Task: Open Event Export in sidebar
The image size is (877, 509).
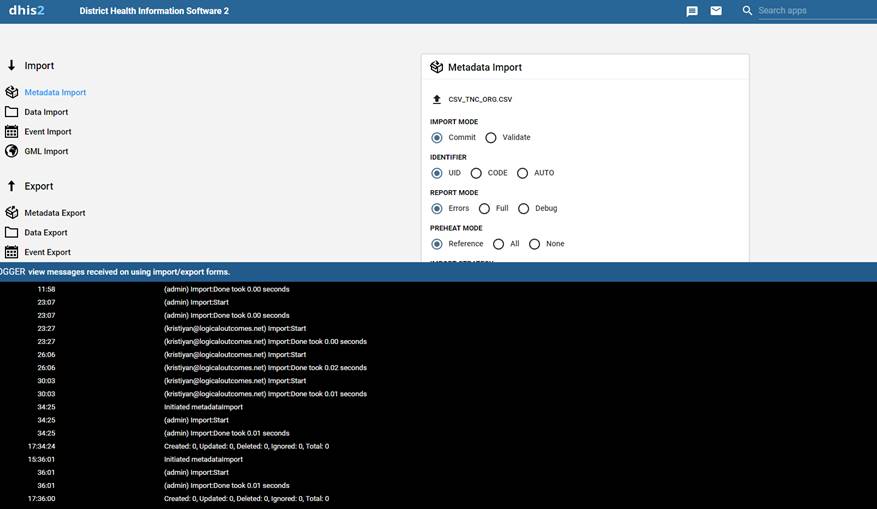Action: pos(48,252)
